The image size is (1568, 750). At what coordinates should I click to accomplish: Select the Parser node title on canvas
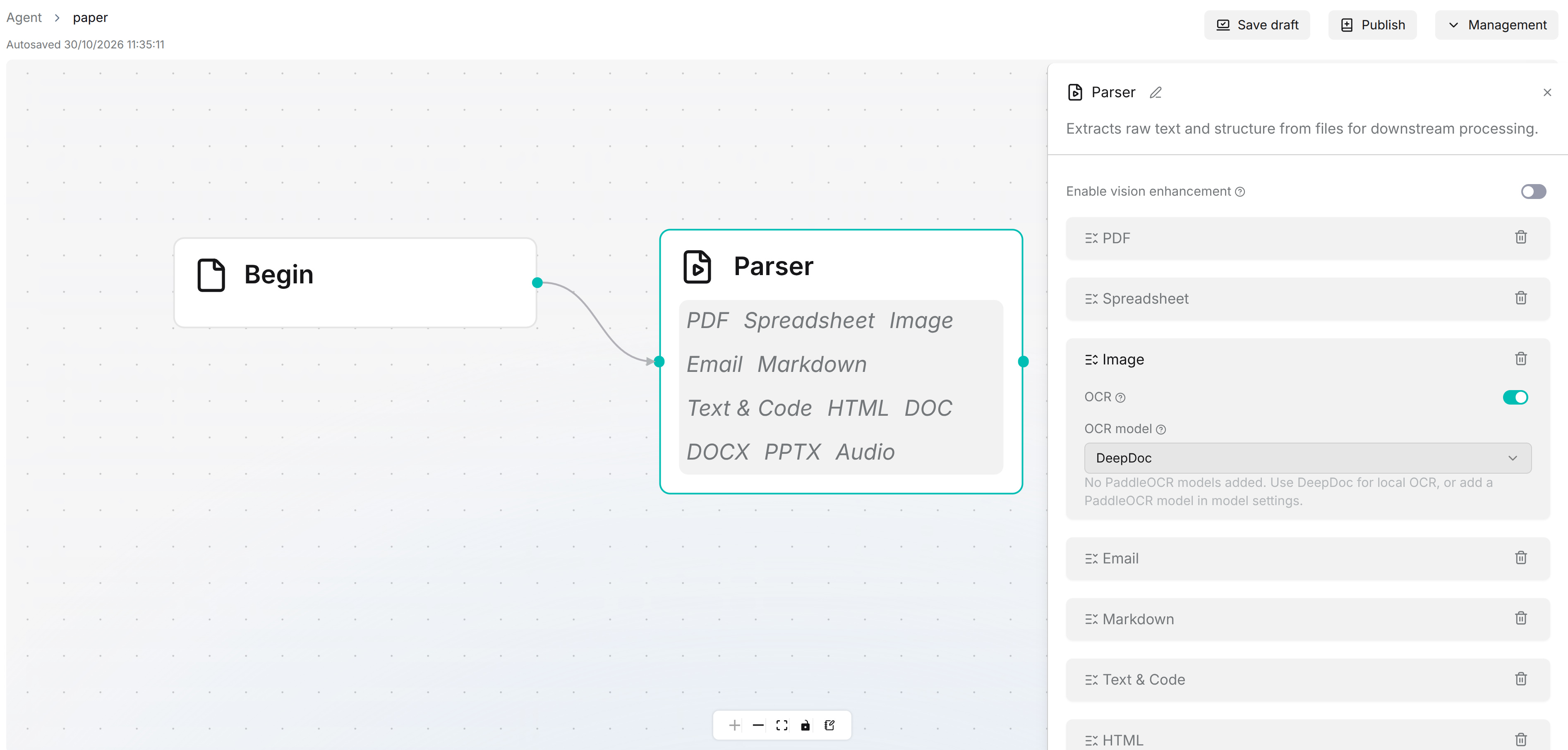coord(773,266)
